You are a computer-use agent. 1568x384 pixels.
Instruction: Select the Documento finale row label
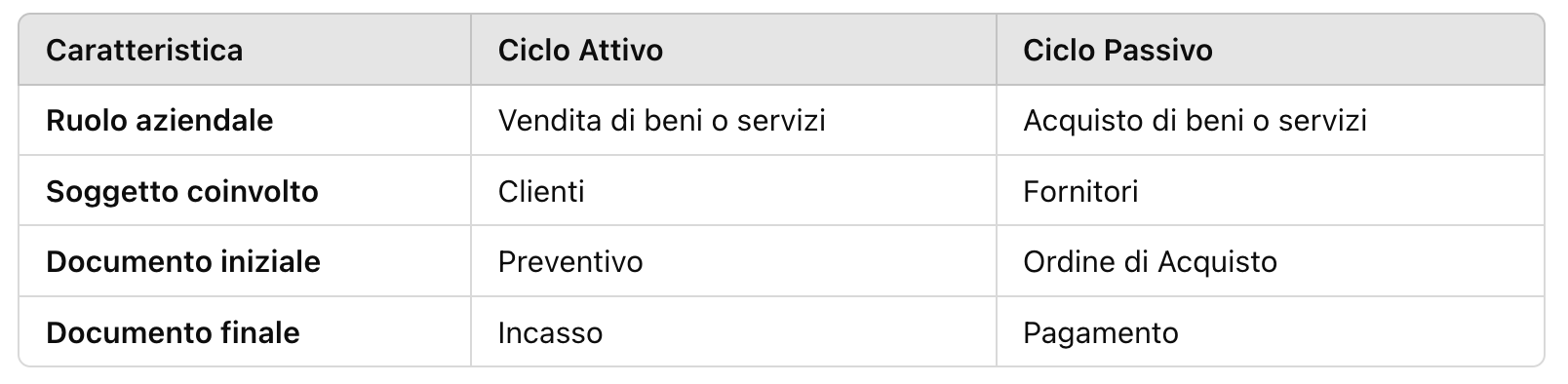tap(173, 332)
